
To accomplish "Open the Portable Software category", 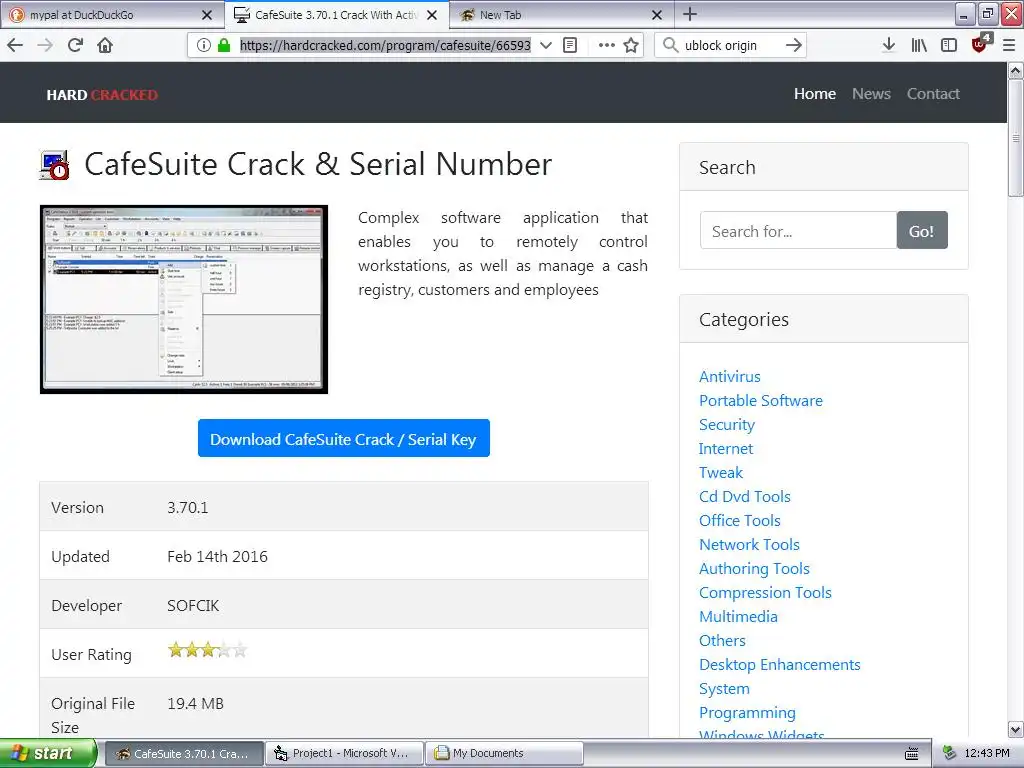I will coord(760,400).
